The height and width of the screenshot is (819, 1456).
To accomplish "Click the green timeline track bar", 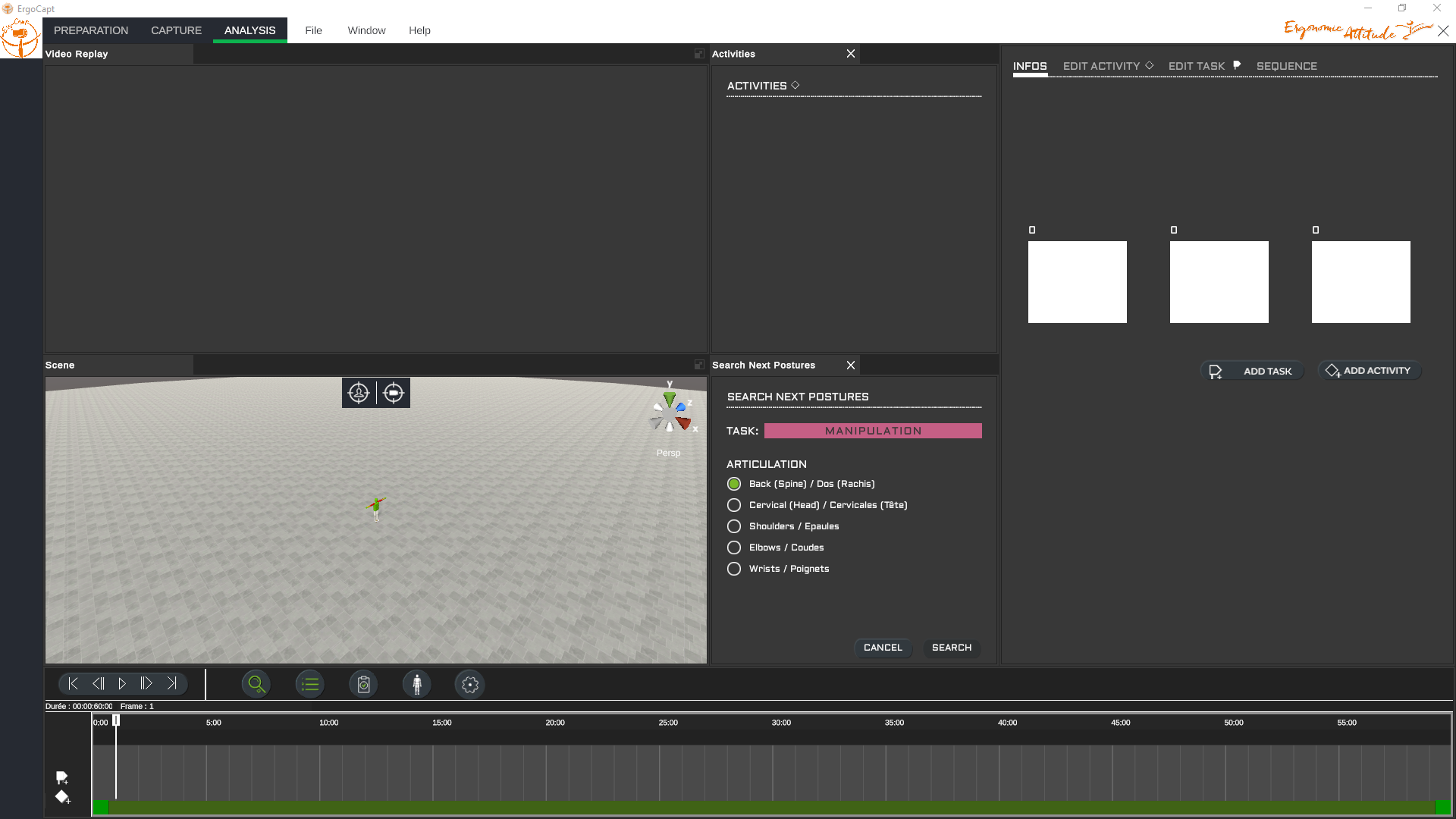I will click(771, 808).
